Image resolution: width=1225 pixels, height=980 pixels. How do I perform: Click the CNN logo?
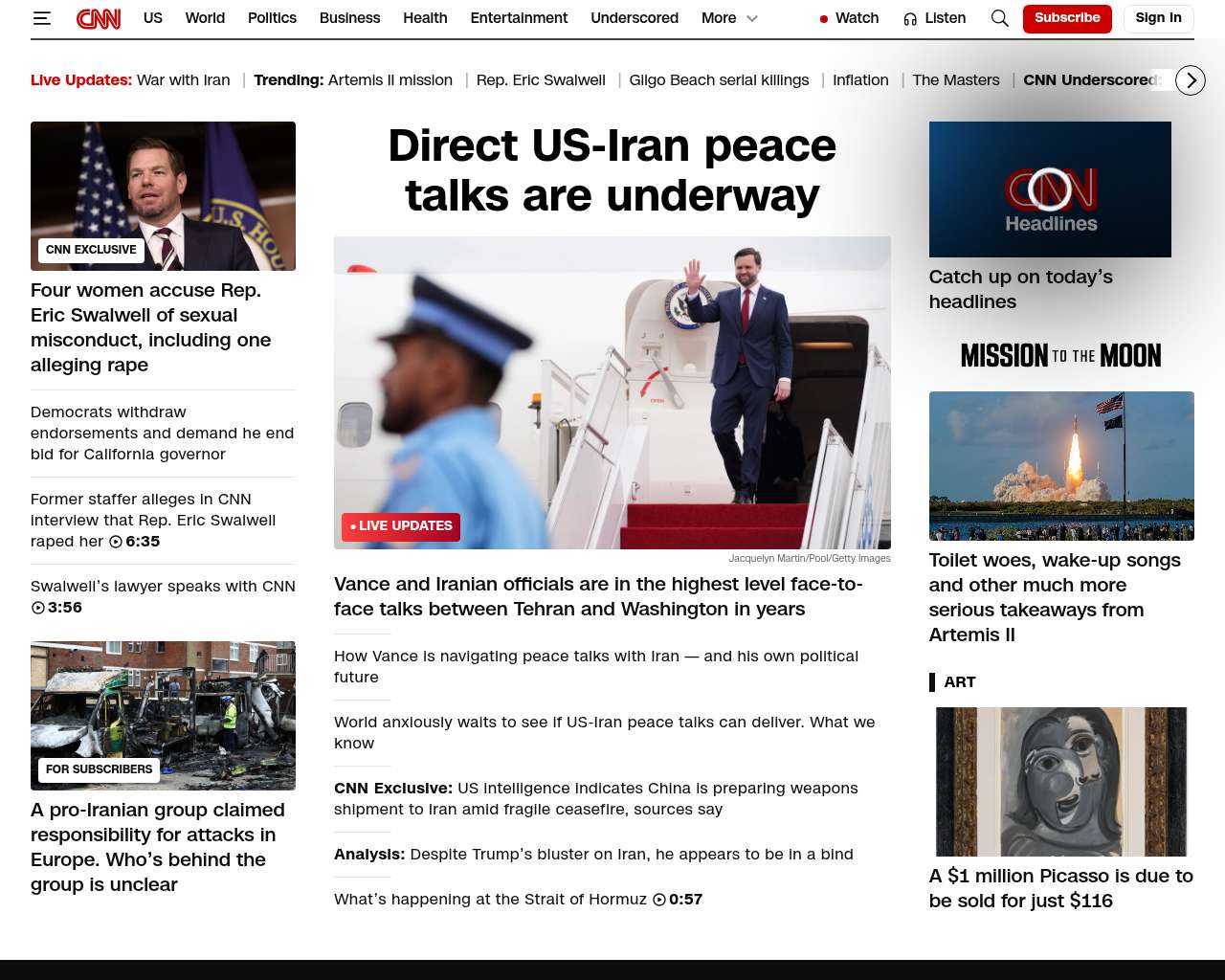[x=99, y=18]
